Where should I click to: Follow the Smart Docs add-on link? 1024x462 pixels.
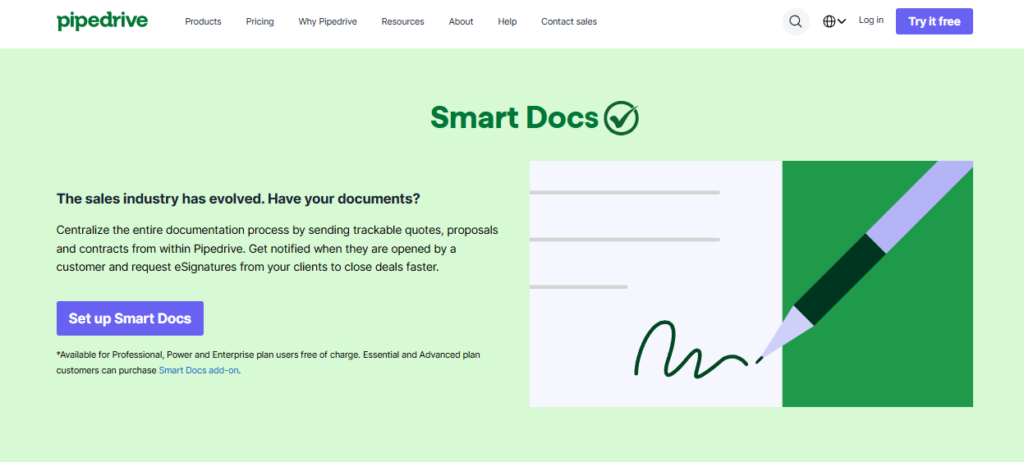199,370
